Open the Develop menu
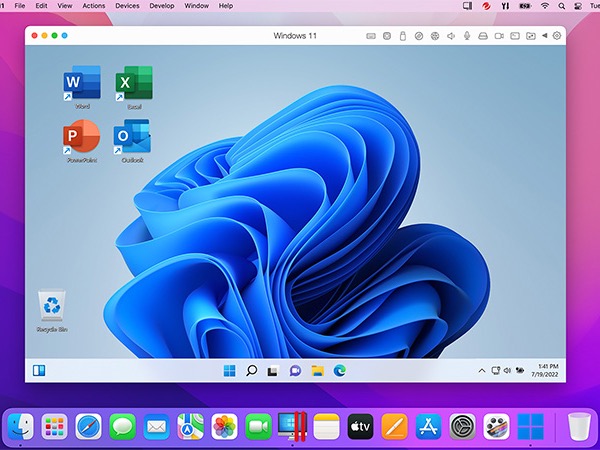The width and height of the screenshot is (600, 450). point(162,6)
